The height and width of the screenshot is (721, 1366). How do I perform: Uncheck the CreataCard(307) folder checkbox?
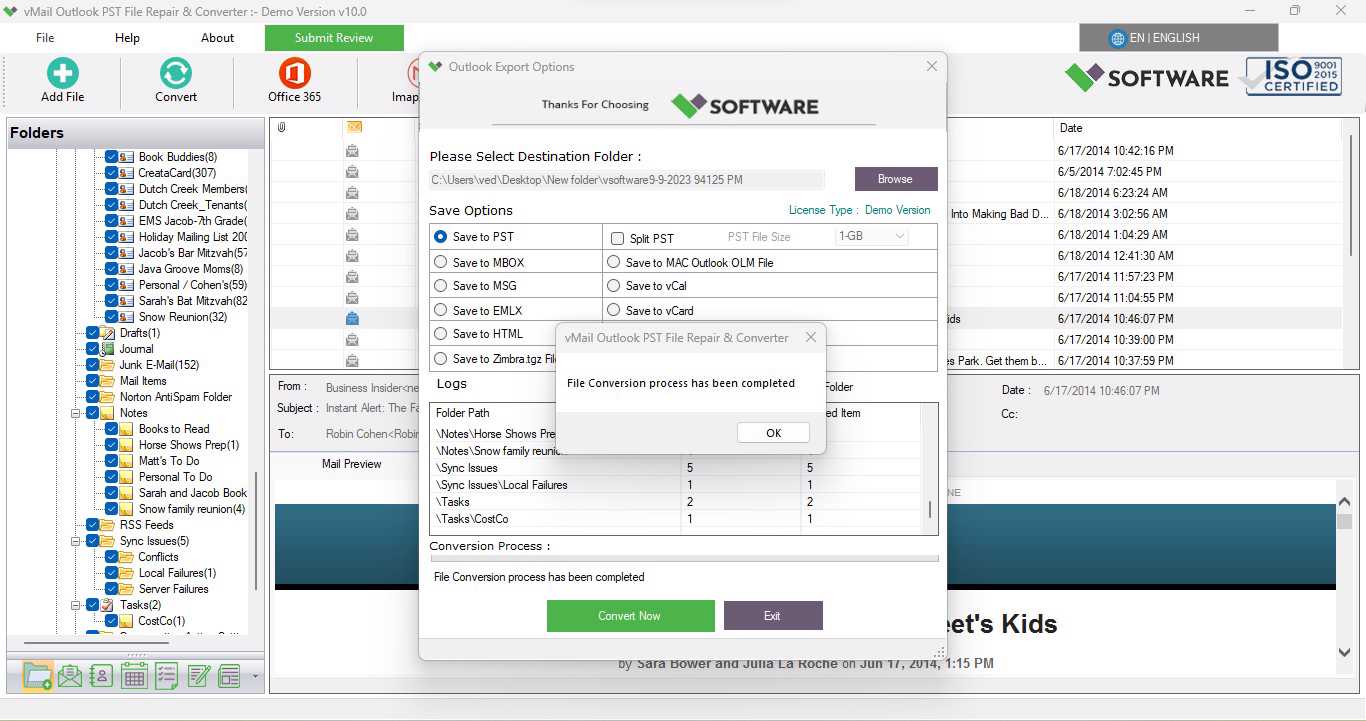pyautogui.click(x=112, y=173)
